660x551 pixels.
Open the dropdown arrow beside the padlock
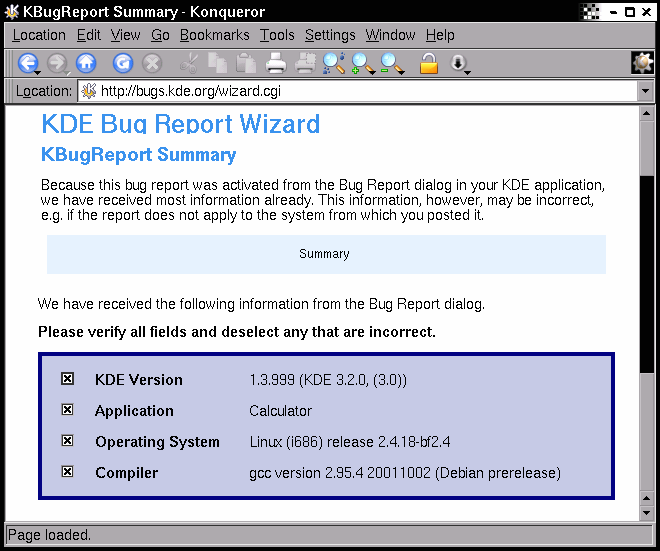(x=459, y=65)
